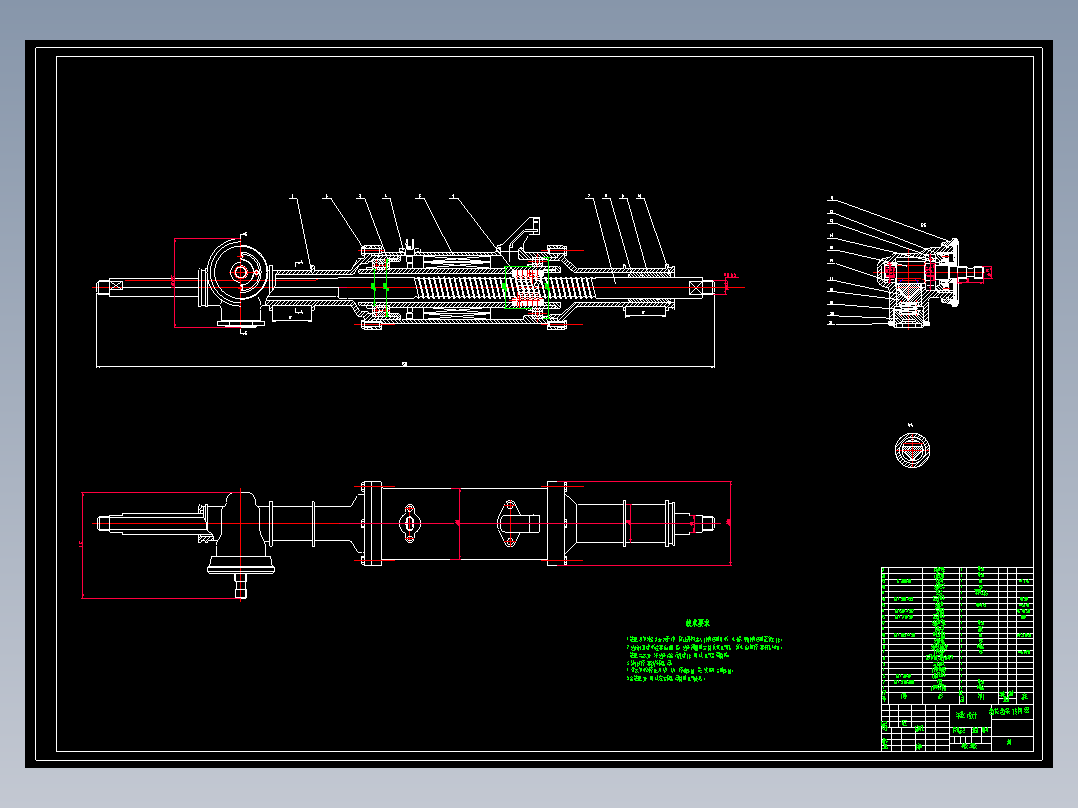Click the left rack shaft end in section view
The image size is (1078, 808).
tap(111, 286)
